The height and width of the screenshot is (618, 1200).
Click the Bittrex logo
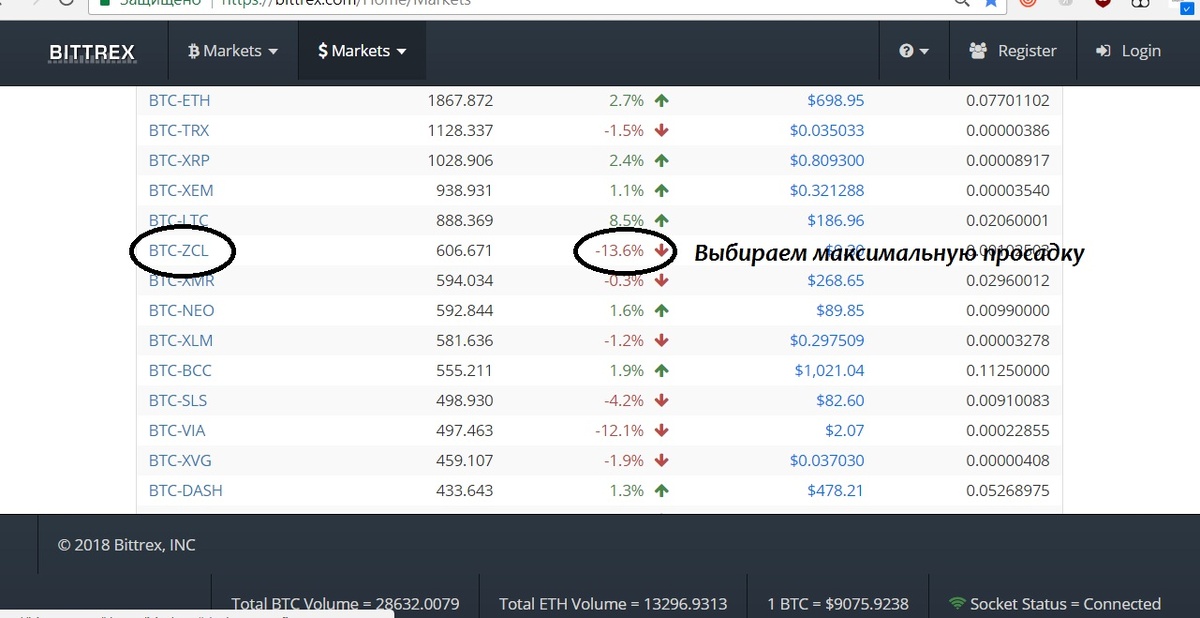[x=92, y=52]
